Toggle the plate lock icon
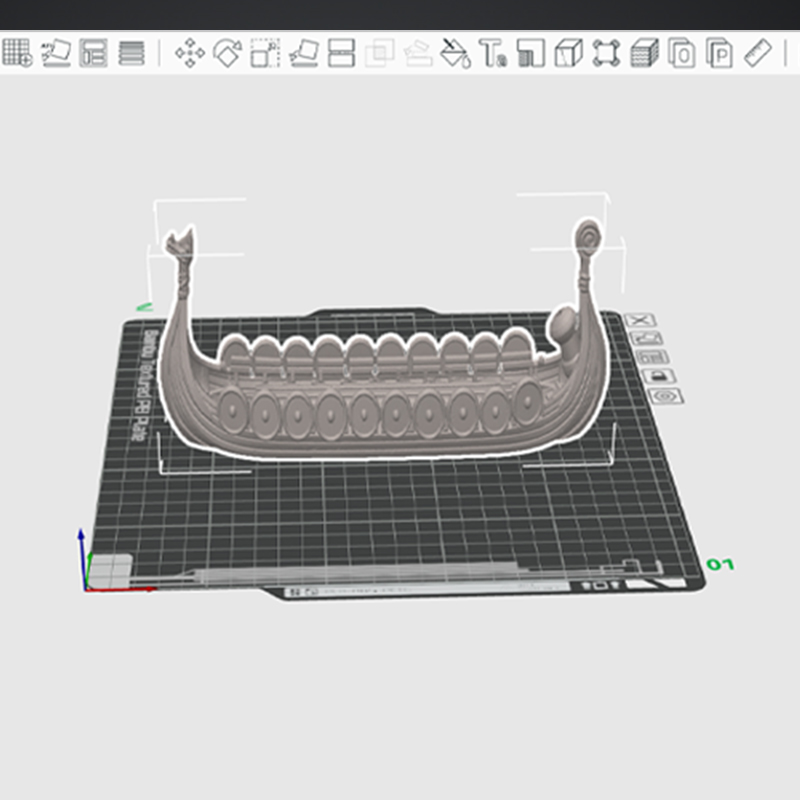800x800 pixels. click(659, 376)
